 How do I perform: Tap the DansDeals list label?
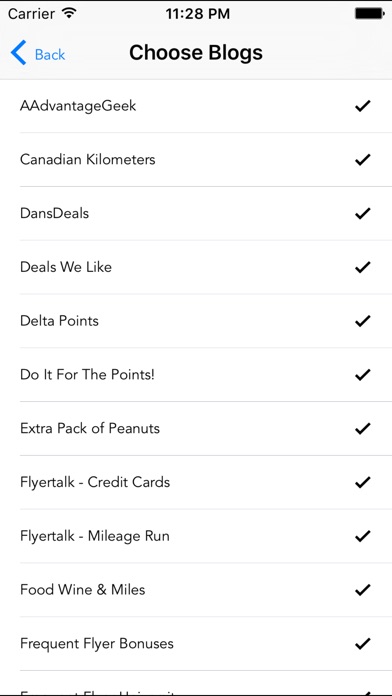pos(54,213)
